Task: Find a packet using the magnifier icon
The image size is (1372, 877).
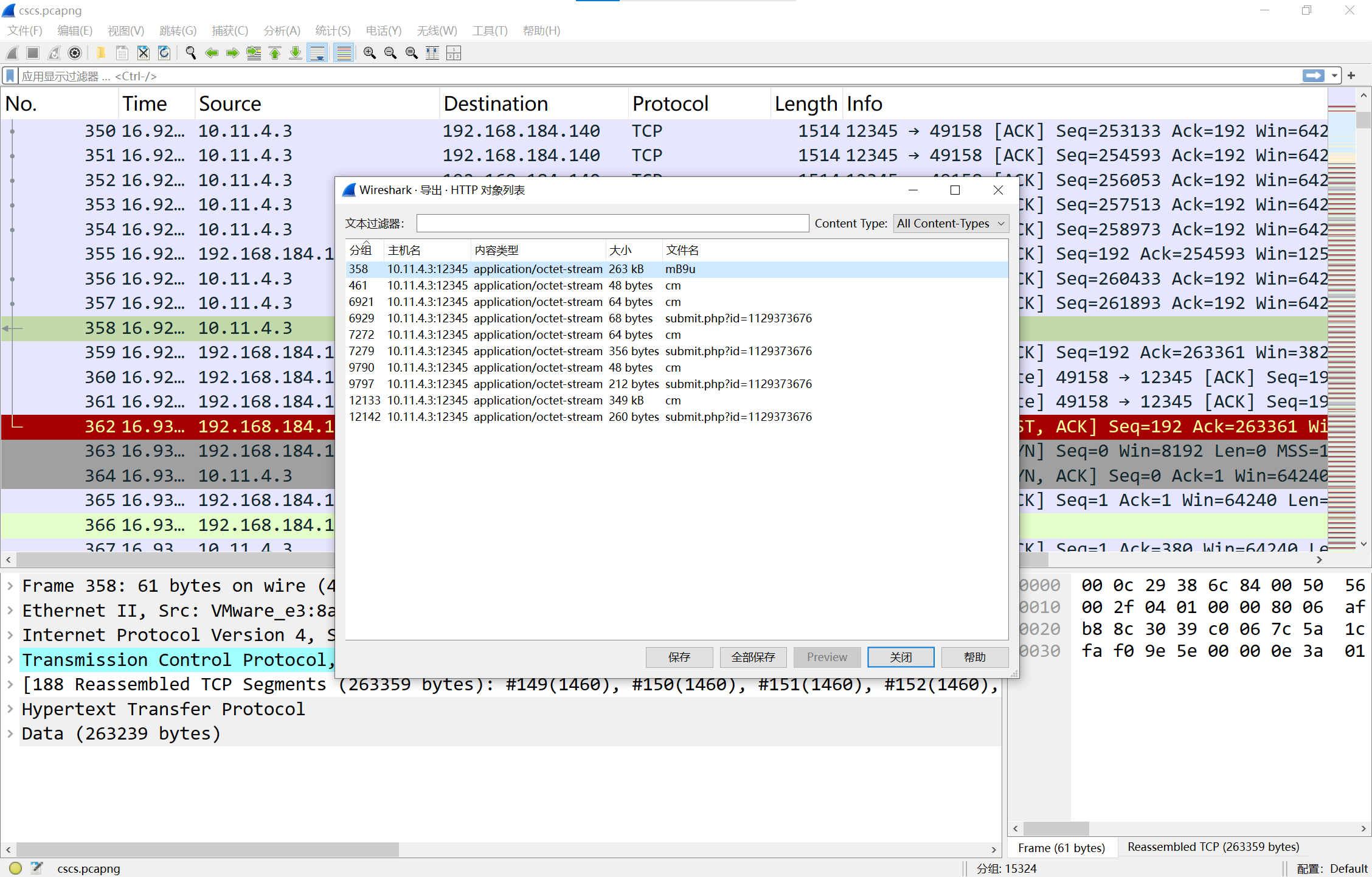Action: (191, 54)
